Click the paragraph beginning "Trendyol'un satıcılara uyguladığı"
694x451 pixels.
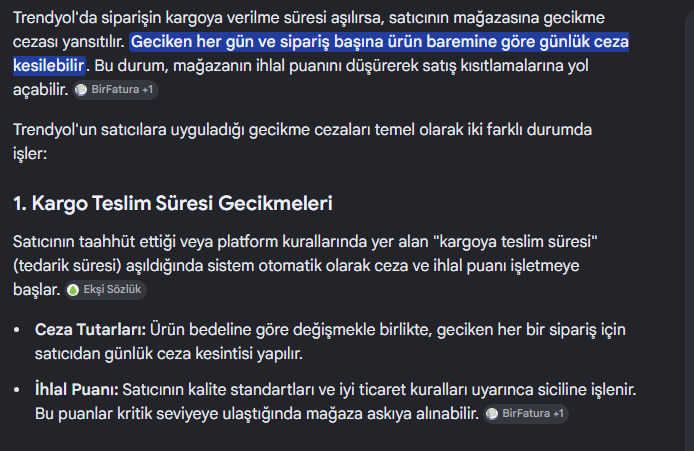click(x=302, y=142)
